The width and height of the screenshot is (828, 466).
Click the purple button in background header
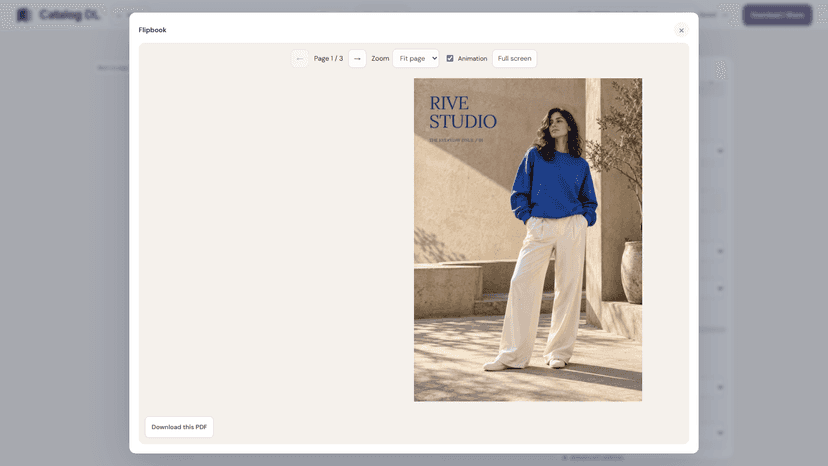tap(777, 15)
